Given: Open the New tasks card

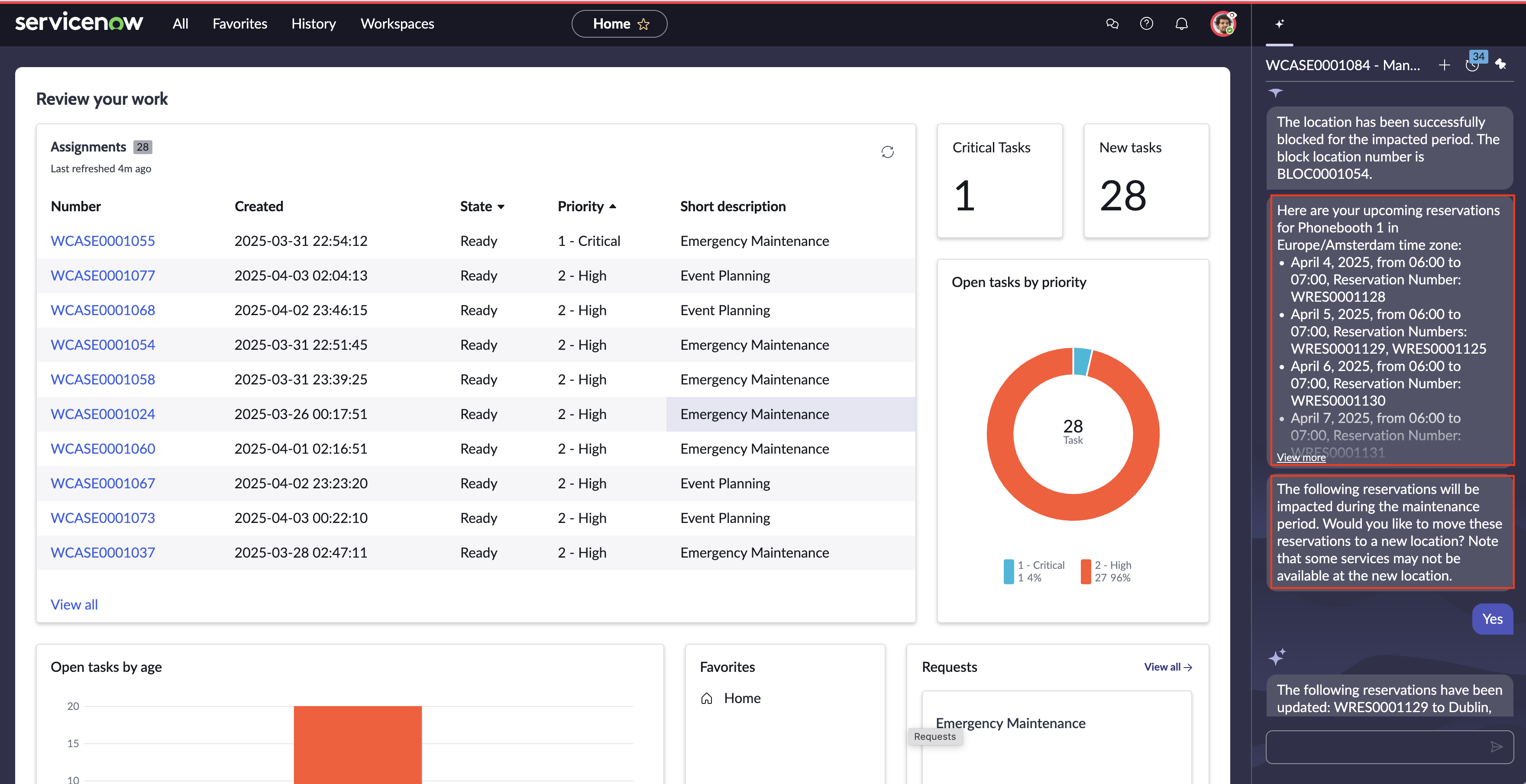Looking at the screenshot, I should (1146, 181).
